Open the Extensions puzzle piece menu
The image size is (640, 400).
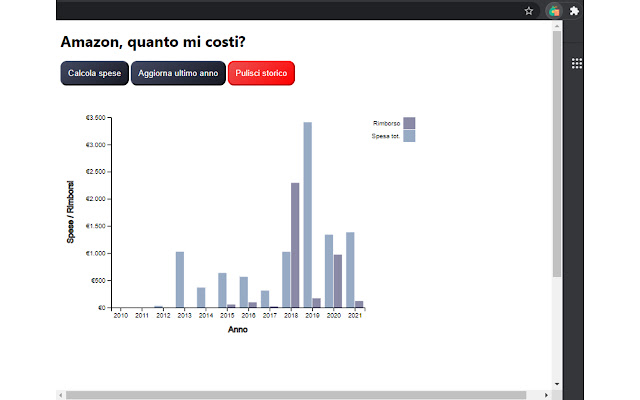(575, 11)
